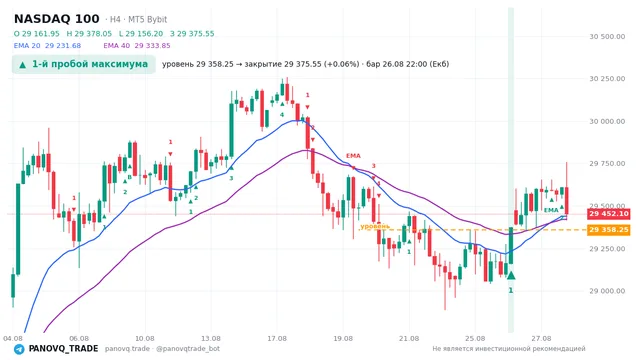Image resolution: width=640 pixels, height=360 pixels.
Task: Click the orange 'уровень' level text
Action: tap(375, 226)
